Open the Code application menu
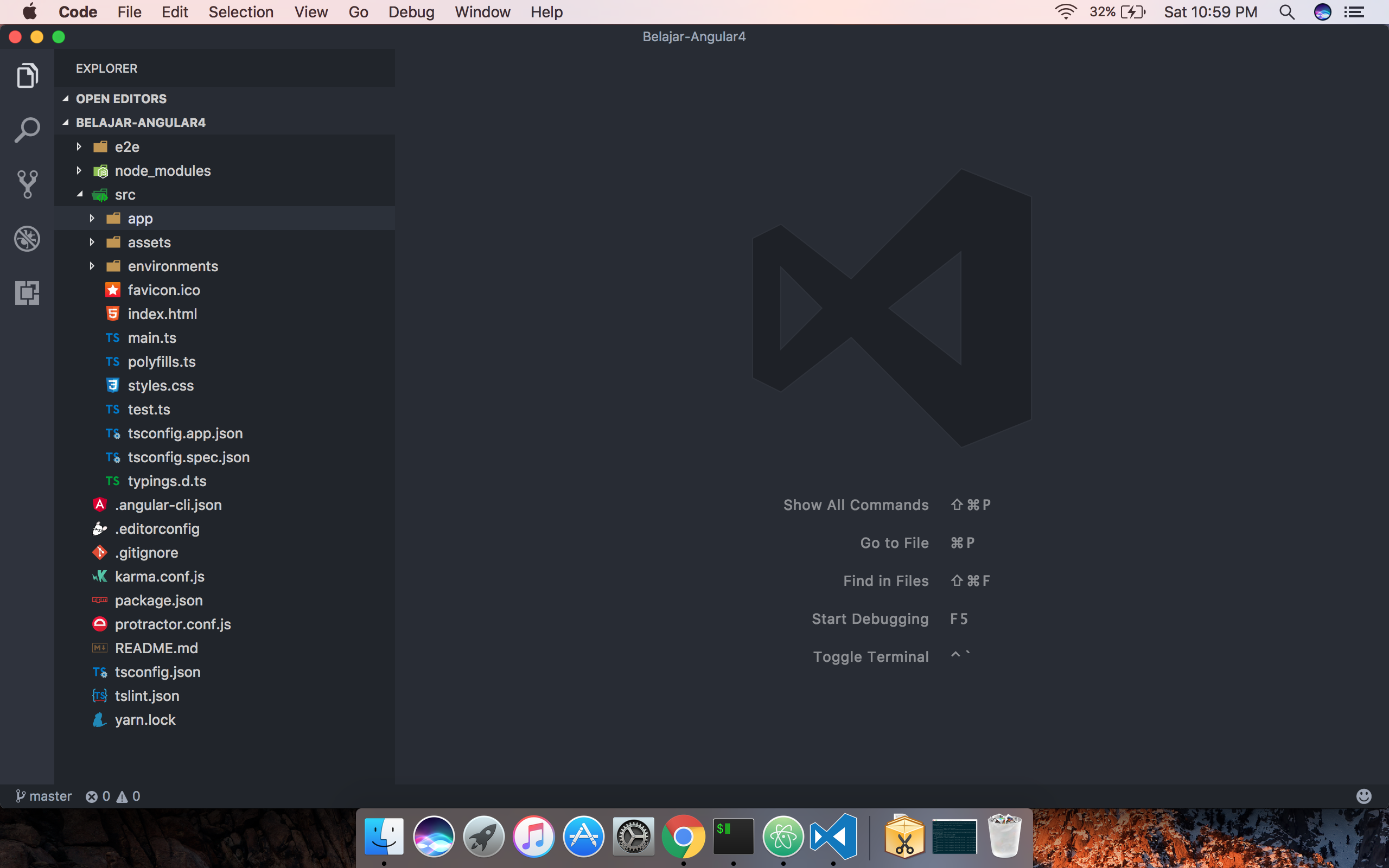The image size is (1389, 868). [78, 12]
